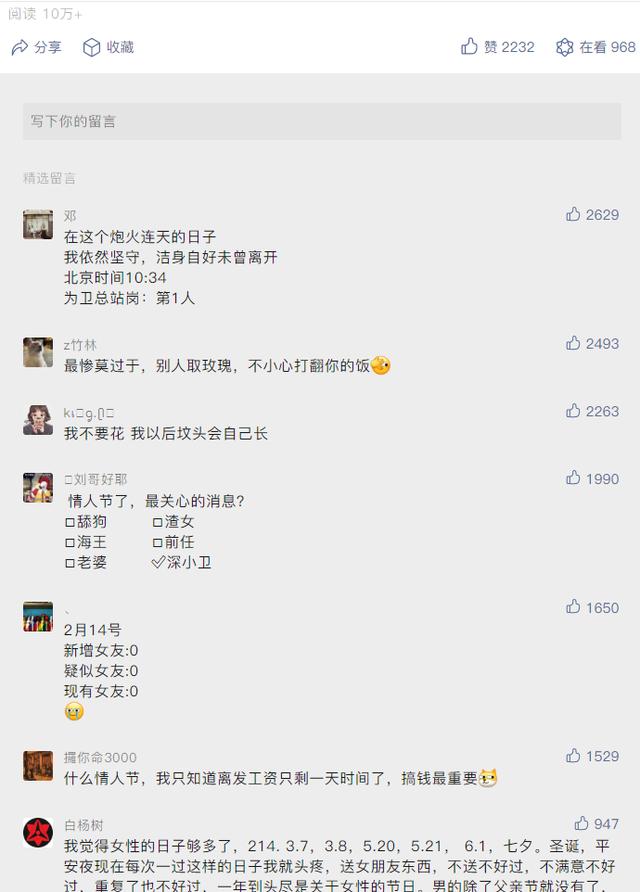Click the username z竹林
Screen dimensions: 640x892
point(80,345)
